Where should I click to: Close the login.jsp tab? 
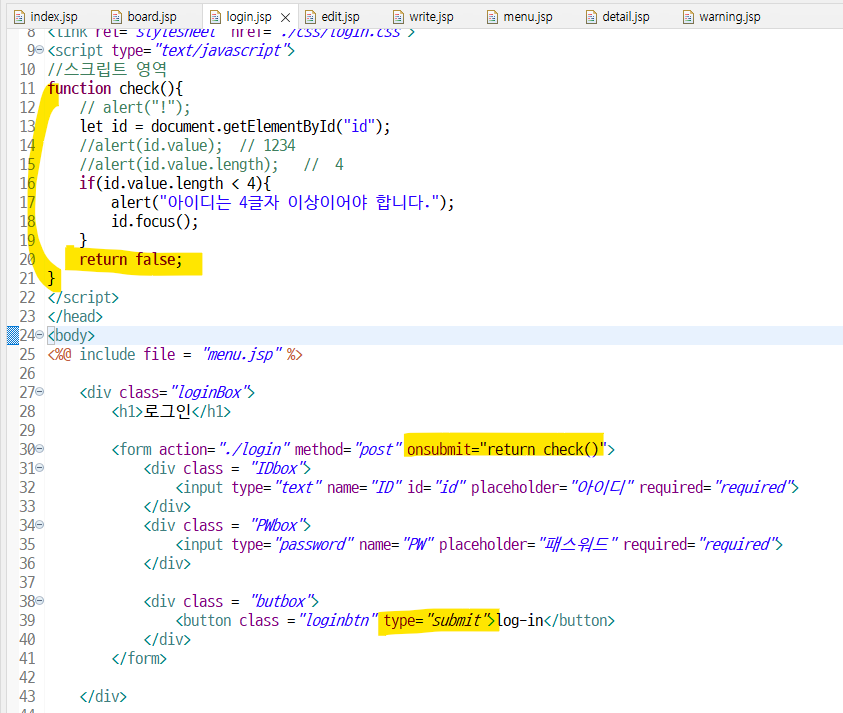[x=285, y=18]
